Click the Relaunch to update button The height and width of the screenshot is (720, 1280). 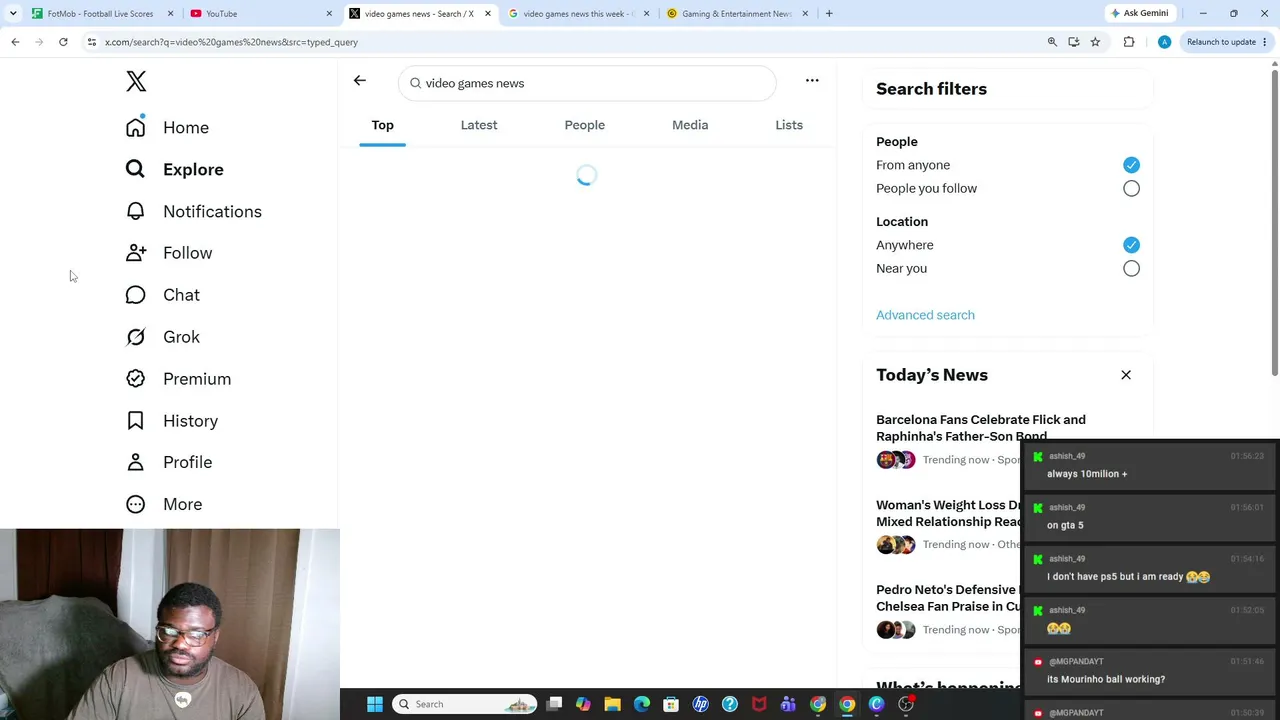(1227, 42)
